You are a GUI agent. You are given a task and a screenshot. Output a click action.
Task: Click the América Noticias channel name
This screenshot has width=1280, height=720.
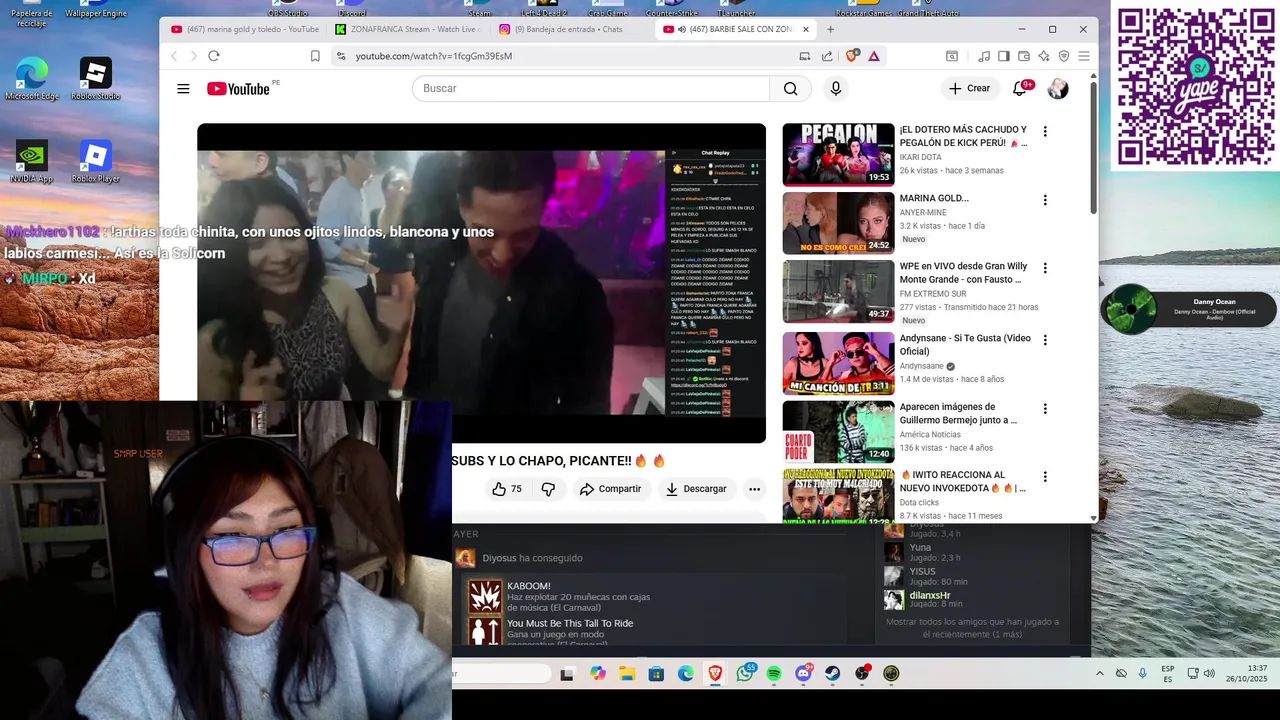[930, 435]
